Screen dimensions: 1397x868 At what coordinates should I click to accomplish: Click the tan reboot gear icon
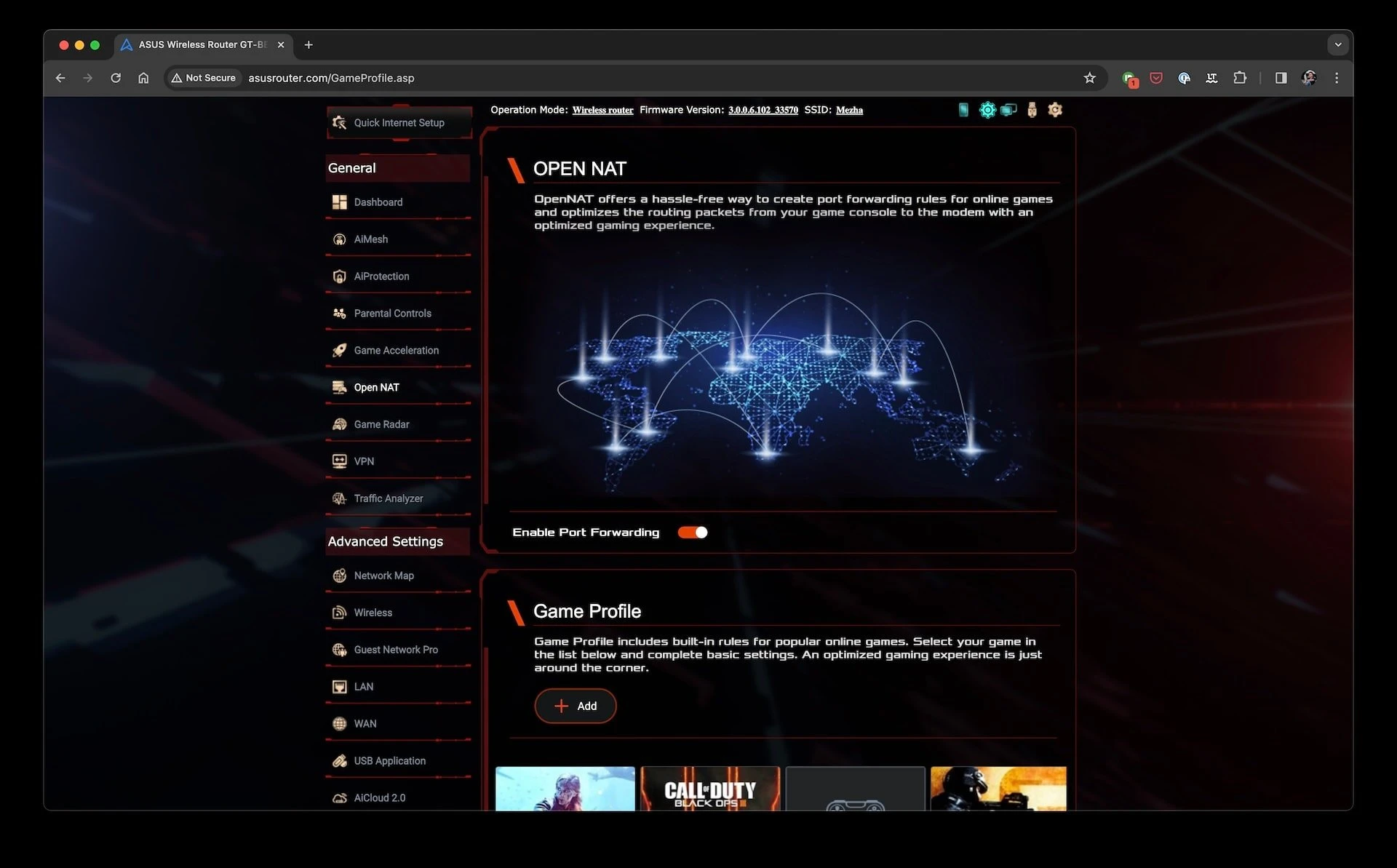coord(1055,110)
